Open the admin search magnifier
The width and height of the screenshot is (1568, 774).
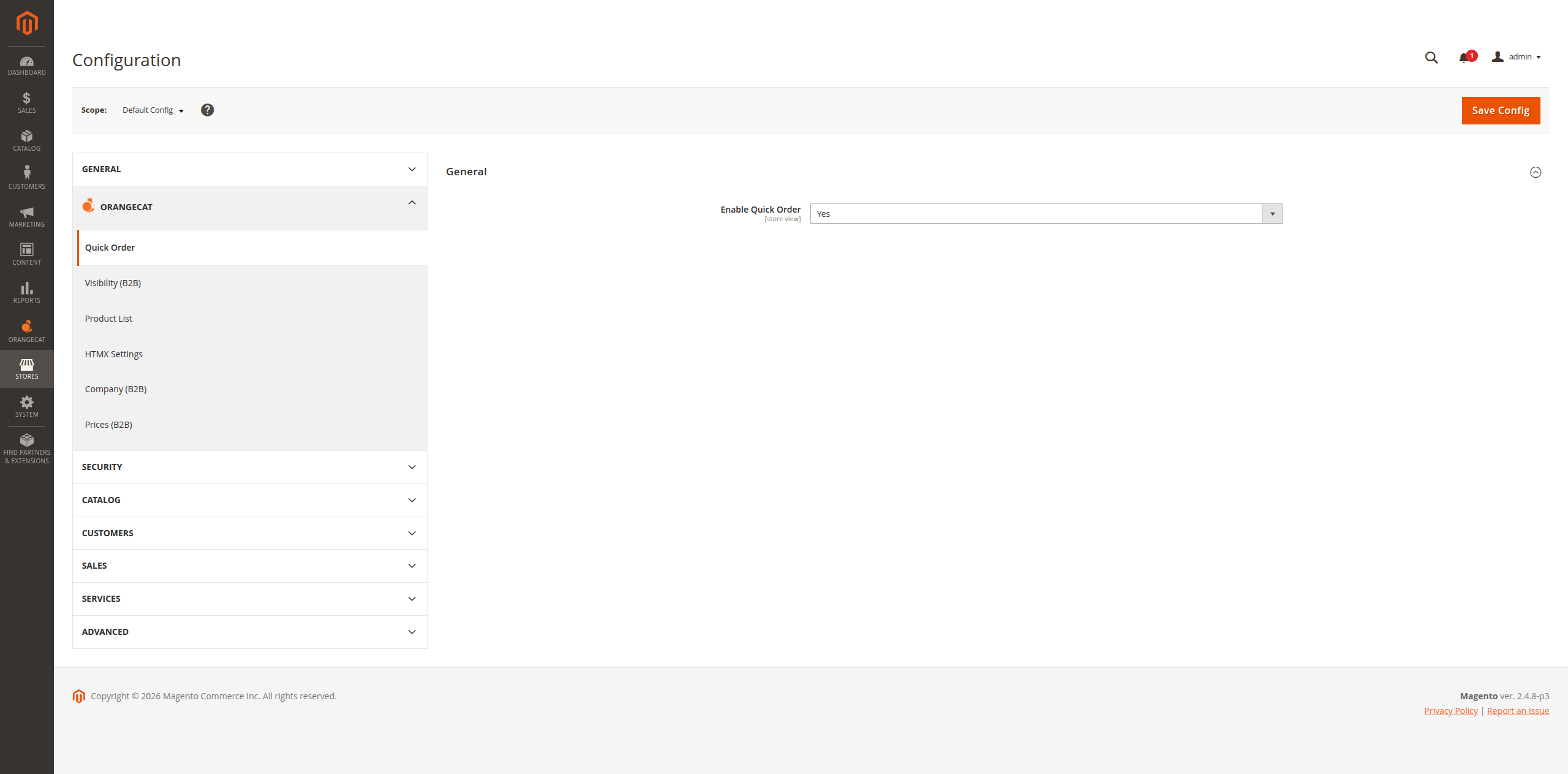(x=1431, y=57)
